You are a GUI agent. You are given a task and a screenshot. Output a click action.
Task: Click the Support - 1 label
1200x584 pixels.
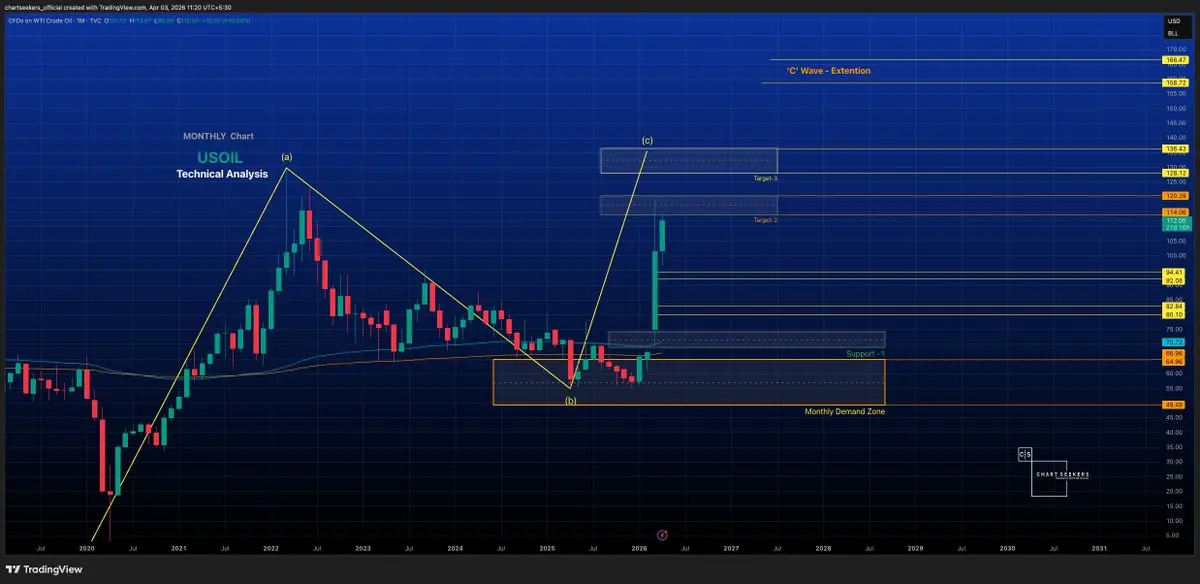pyautogui.click(x=865, y=354)
